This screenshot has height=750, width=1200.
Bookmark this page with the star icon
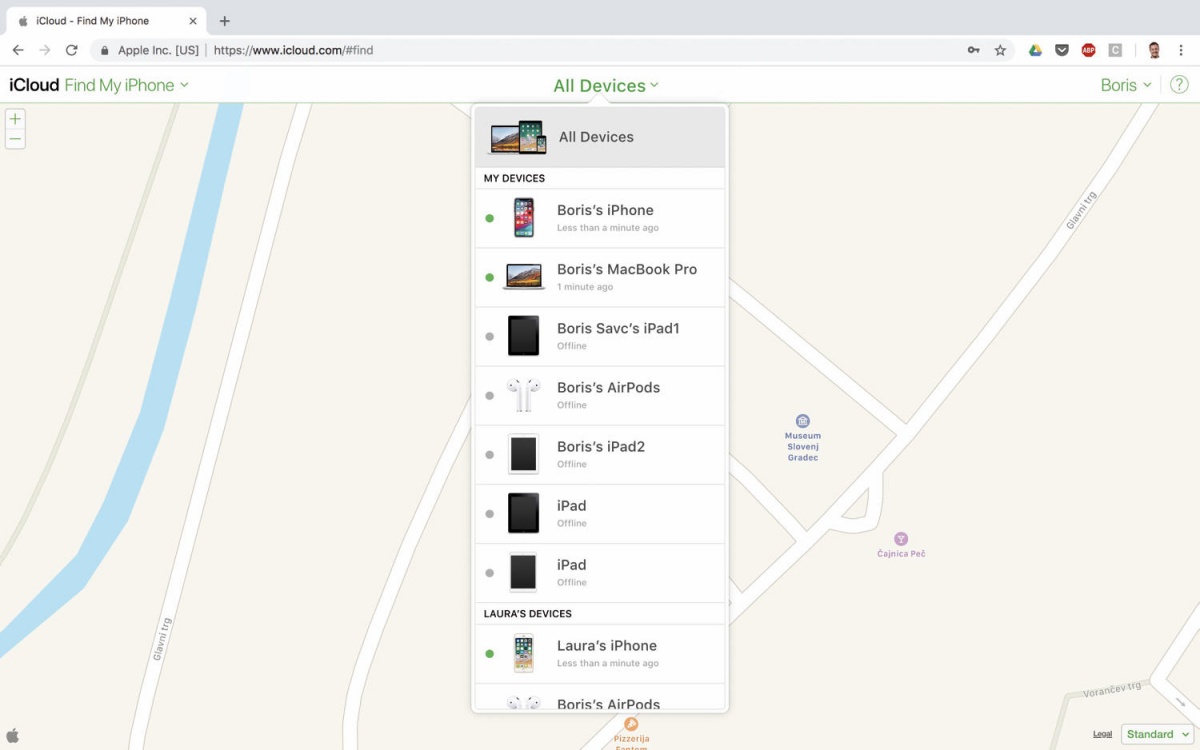pyautogui.click(x=1000, y=50)
